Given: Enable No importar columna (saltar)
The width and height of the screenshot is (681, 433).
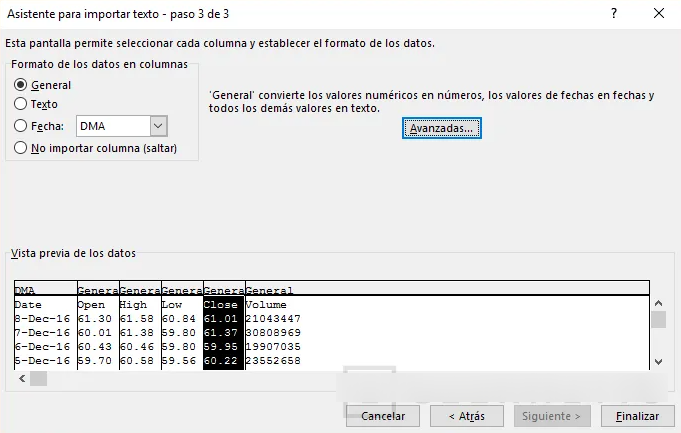Looking at the screenshot, I should [21, 147].
